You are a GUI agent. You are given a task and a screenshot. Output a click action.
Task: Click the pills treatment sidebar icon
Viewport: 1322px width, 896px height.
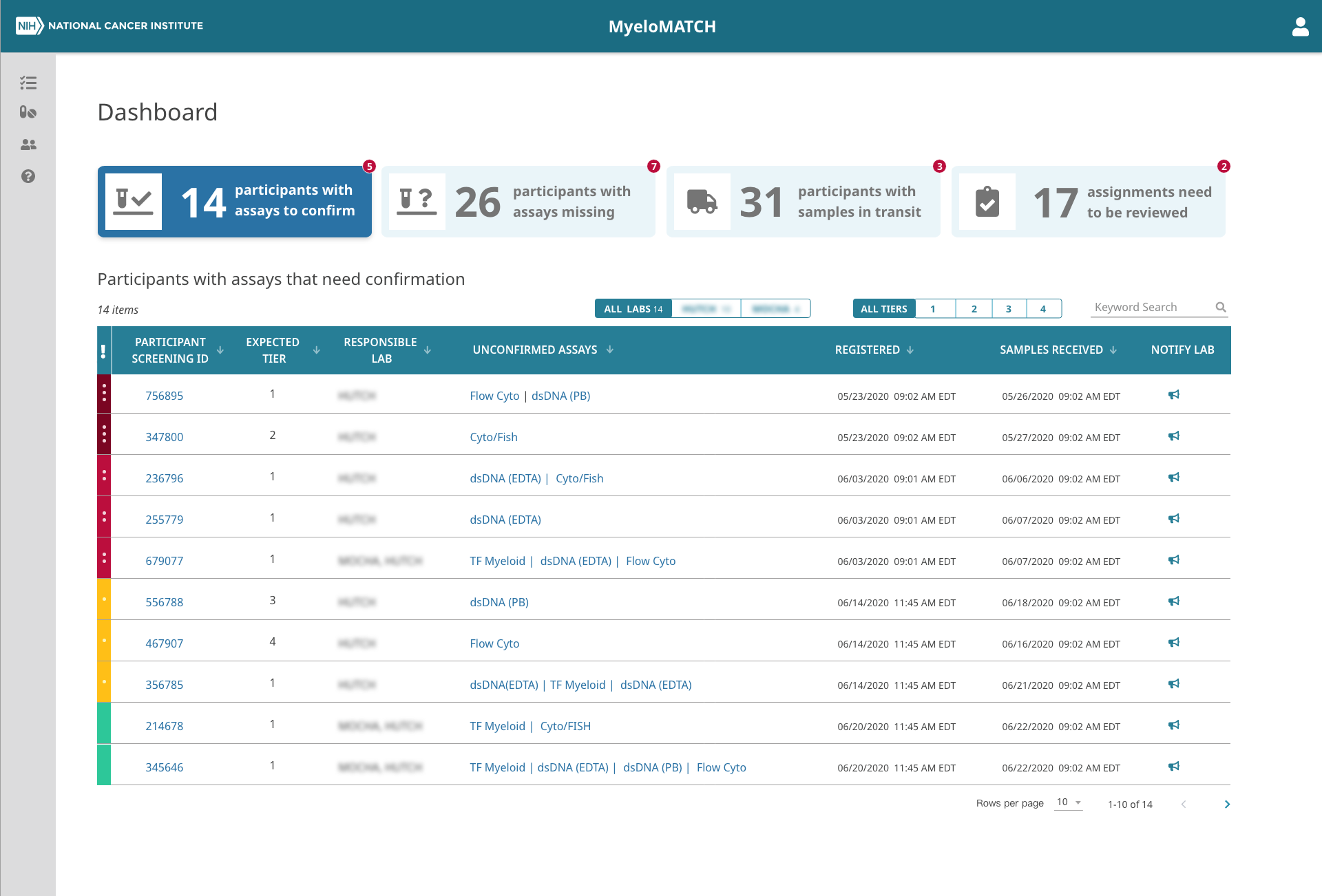tap(28, 112)
